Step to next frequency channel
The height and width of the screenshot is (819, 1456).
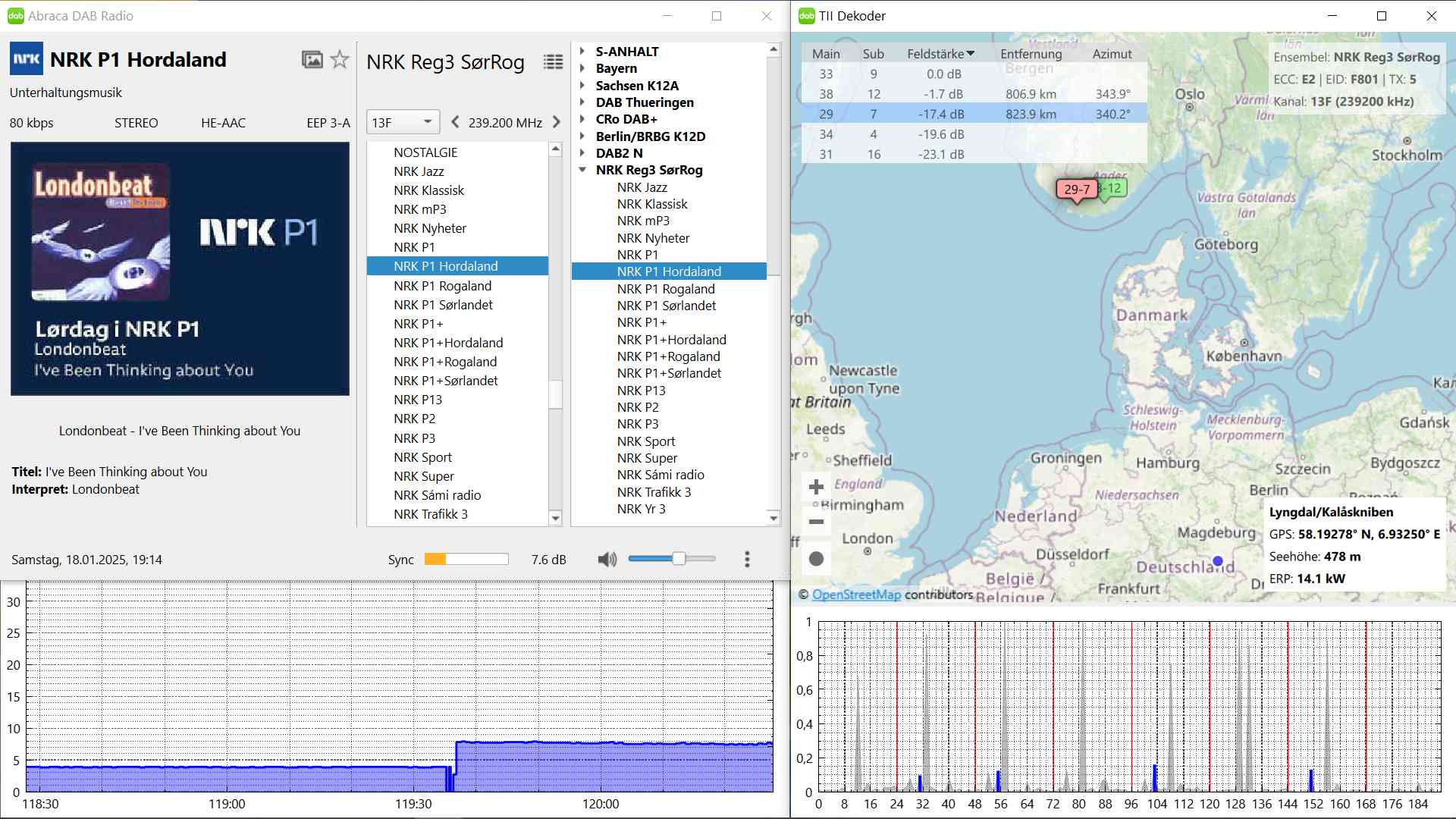[x=557, y=122]
